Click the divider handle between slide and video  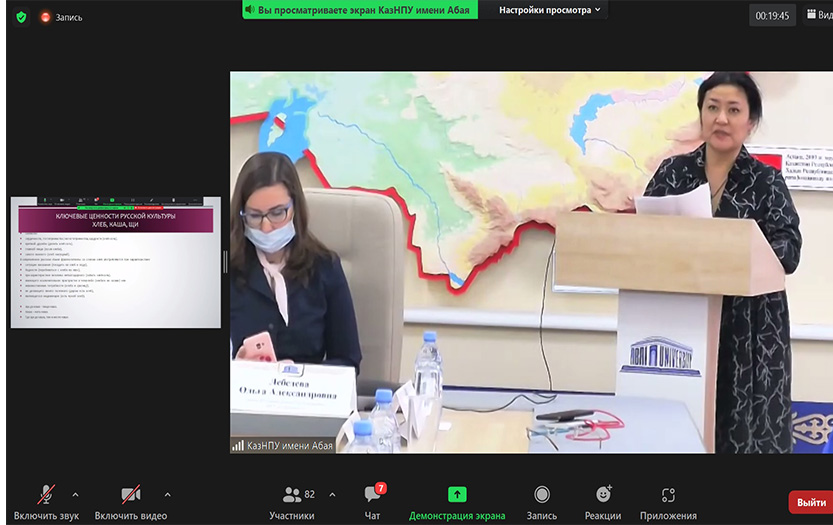click(x=226, y=261)
